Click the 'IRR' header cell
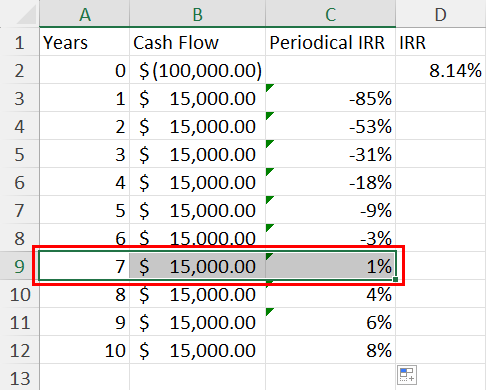The image size is (486, 390). point(441,42)
